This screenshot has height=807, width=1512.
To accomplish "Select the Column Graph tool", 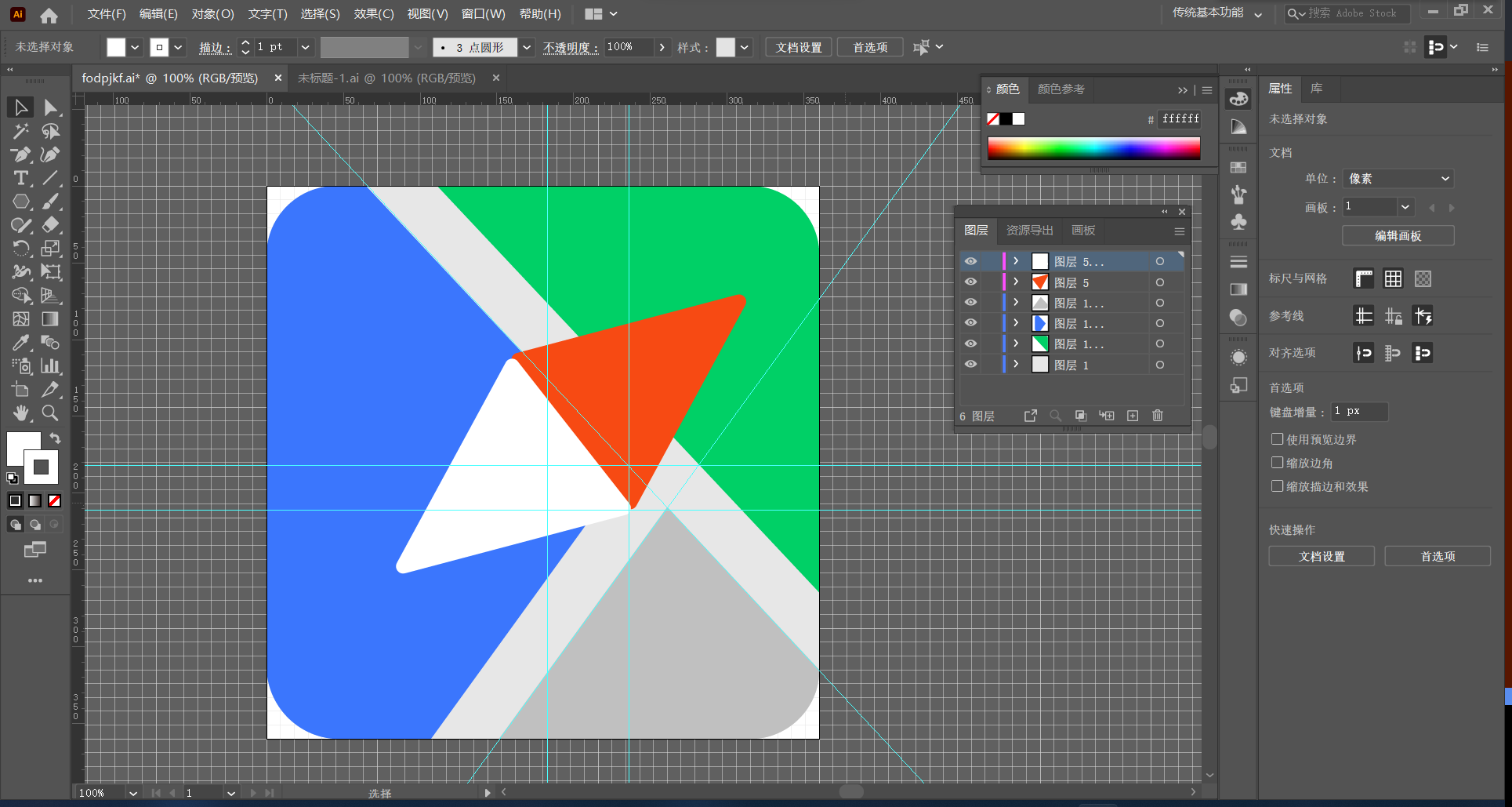I will point(51,366).
